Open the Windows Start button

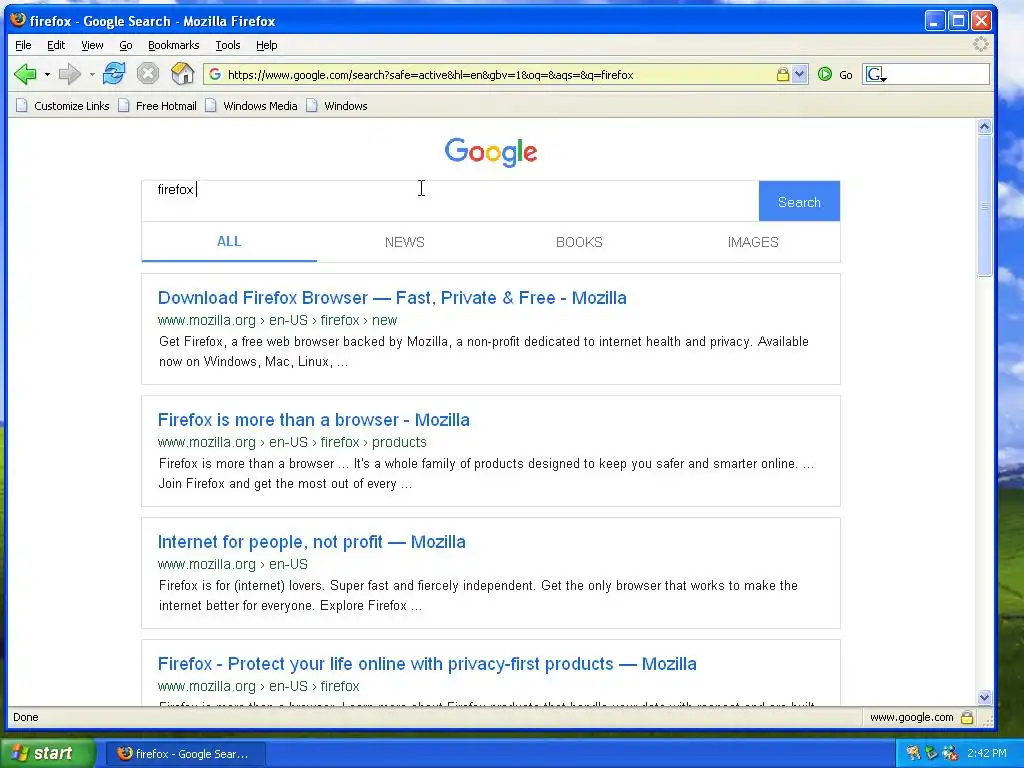(48, 753)
